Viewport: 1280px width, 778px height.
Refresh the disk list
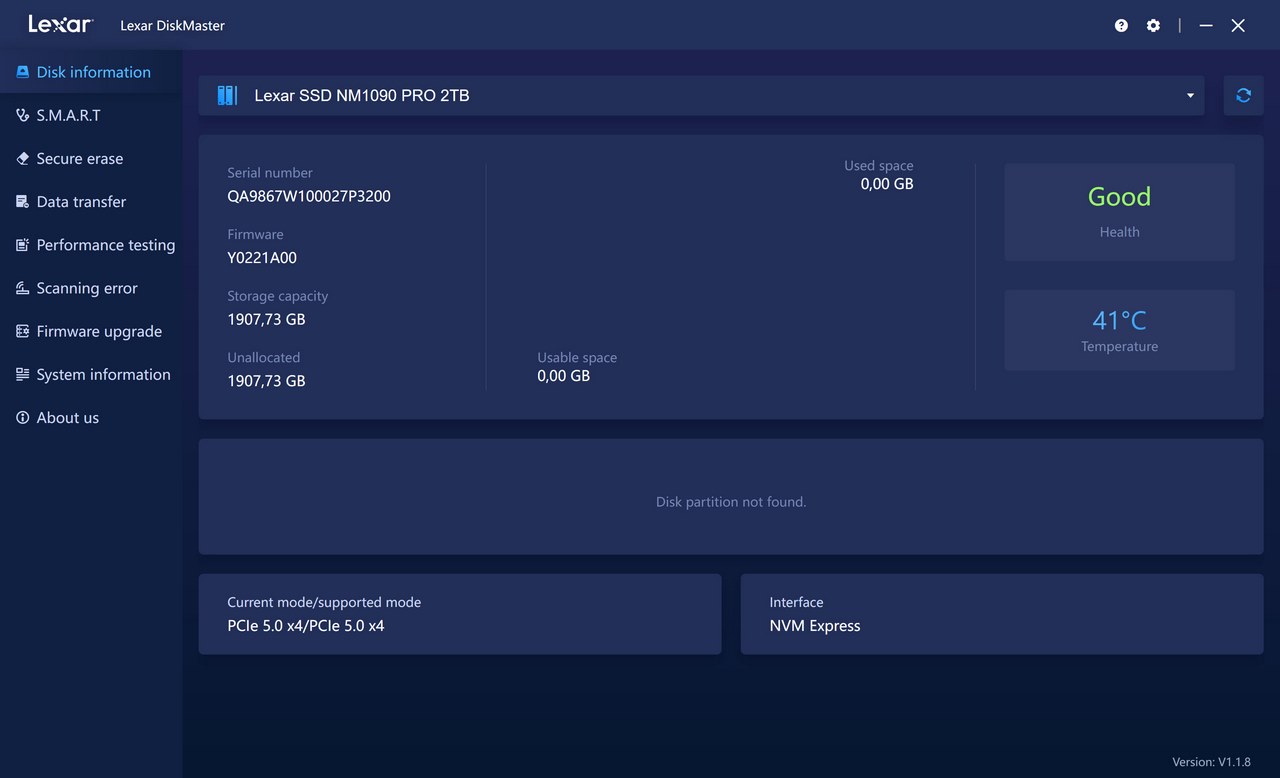tap(1243, 95)
